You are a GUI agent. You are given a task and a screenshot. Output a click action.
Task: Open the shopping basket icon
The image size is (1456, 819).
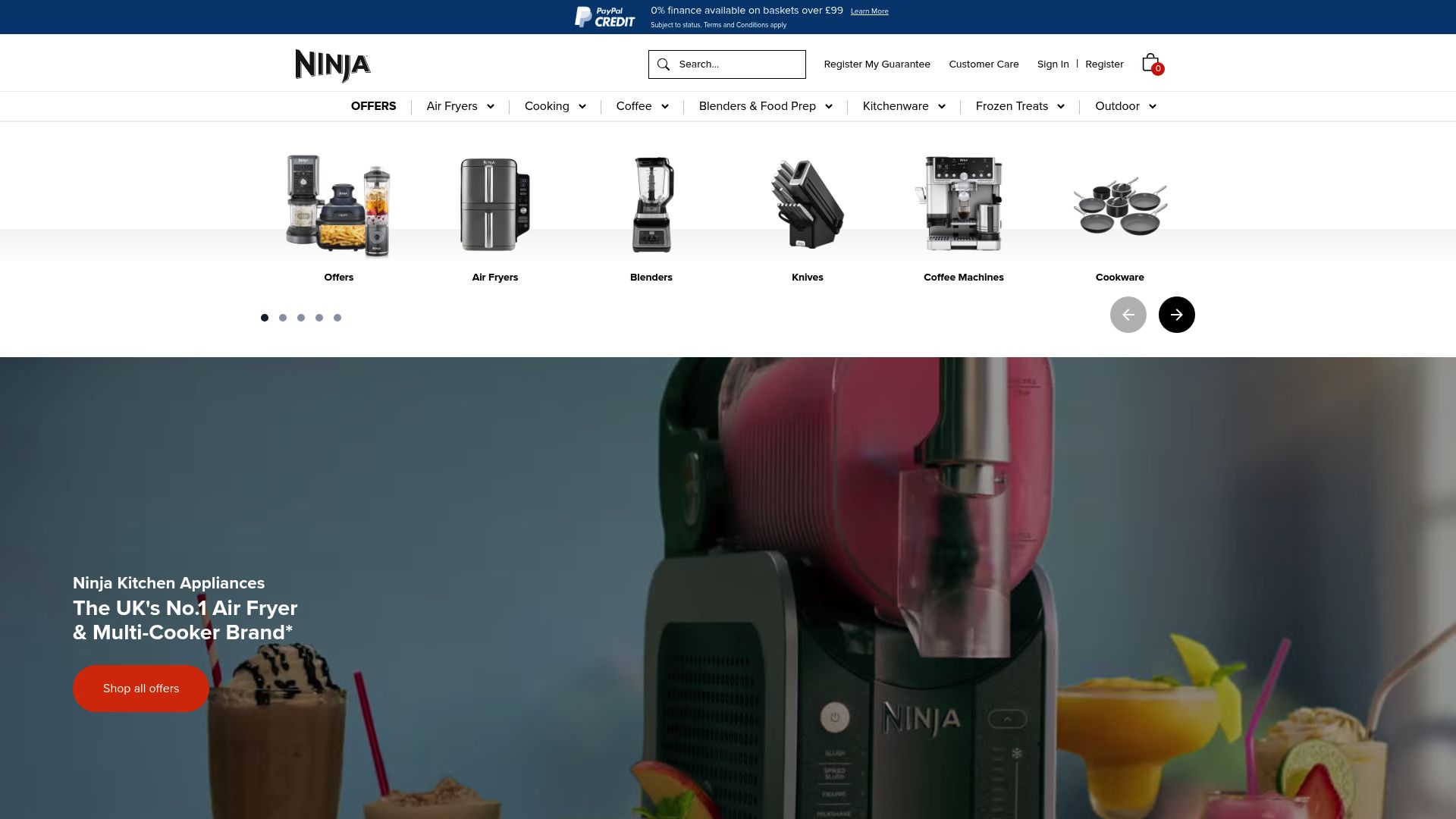(1151, 64)
